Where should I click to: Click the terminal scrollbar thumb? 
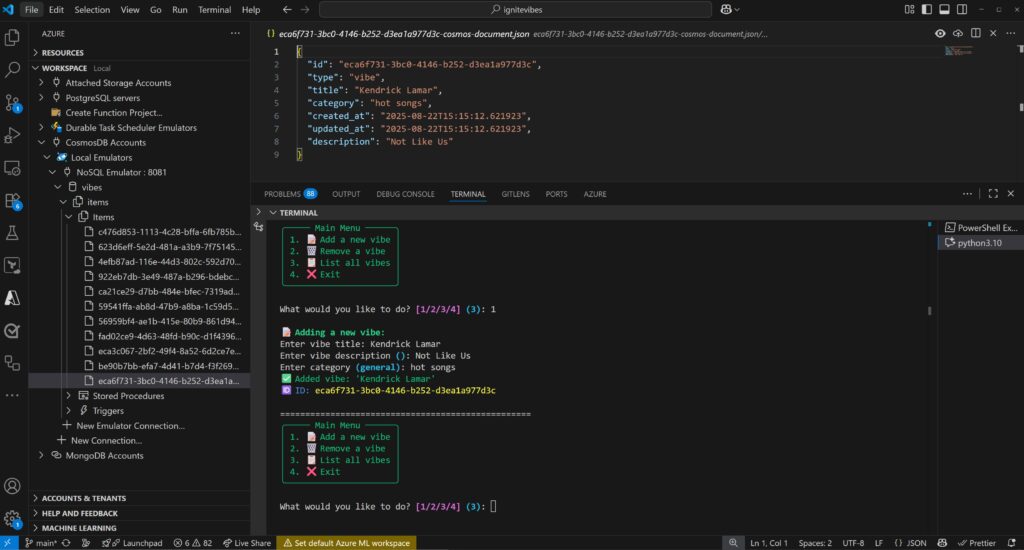pos(929,311)
